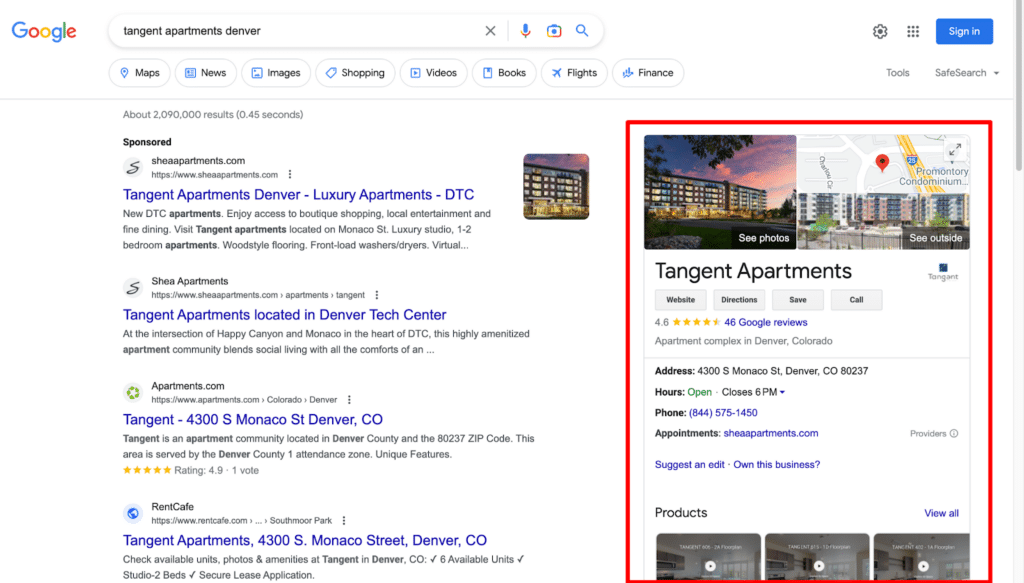Click the Save button
This screenshot has width=1024, height=583.
pos(797,300)
